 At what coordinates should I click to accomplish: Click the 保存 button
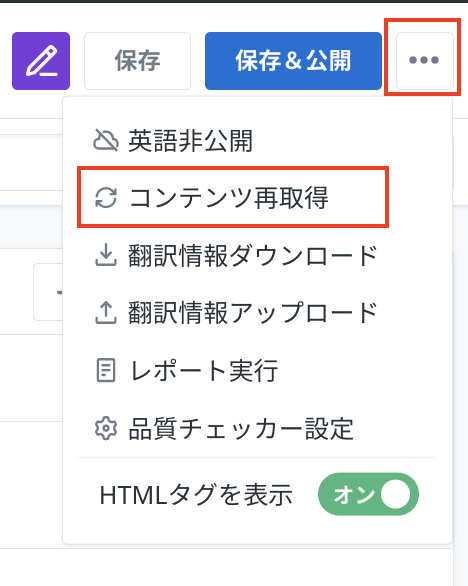point(138,61)
